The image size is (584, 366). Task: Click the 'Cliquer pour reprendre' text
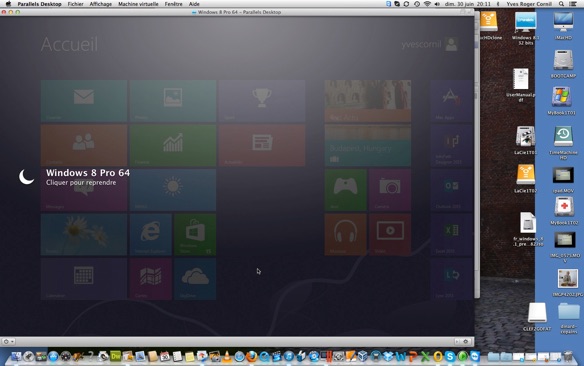tap(81, 183)
